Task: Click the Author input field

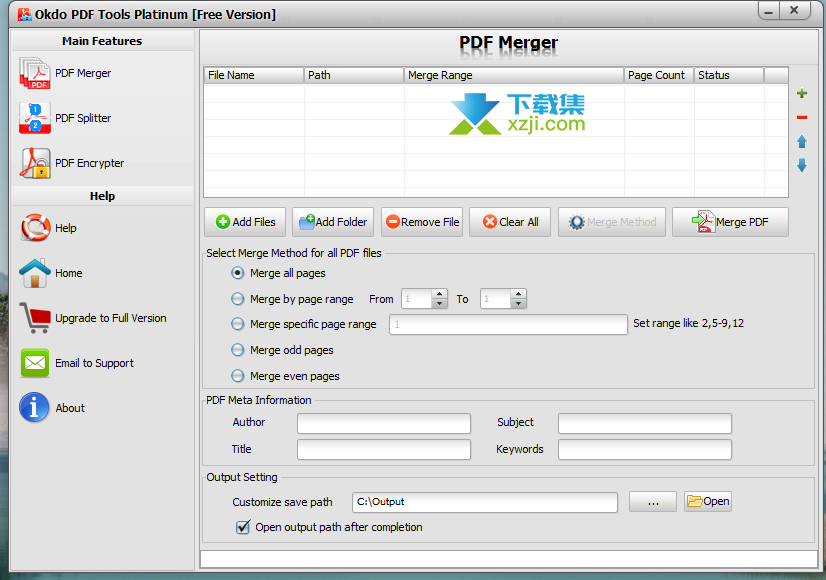Action: click(384, 423)
